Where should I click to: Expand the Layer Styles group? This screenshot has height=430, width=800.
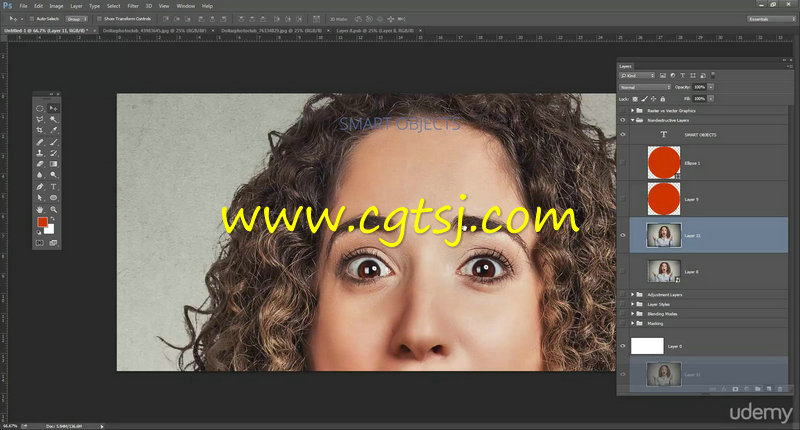pyautogui.click(x=633, y=304)
